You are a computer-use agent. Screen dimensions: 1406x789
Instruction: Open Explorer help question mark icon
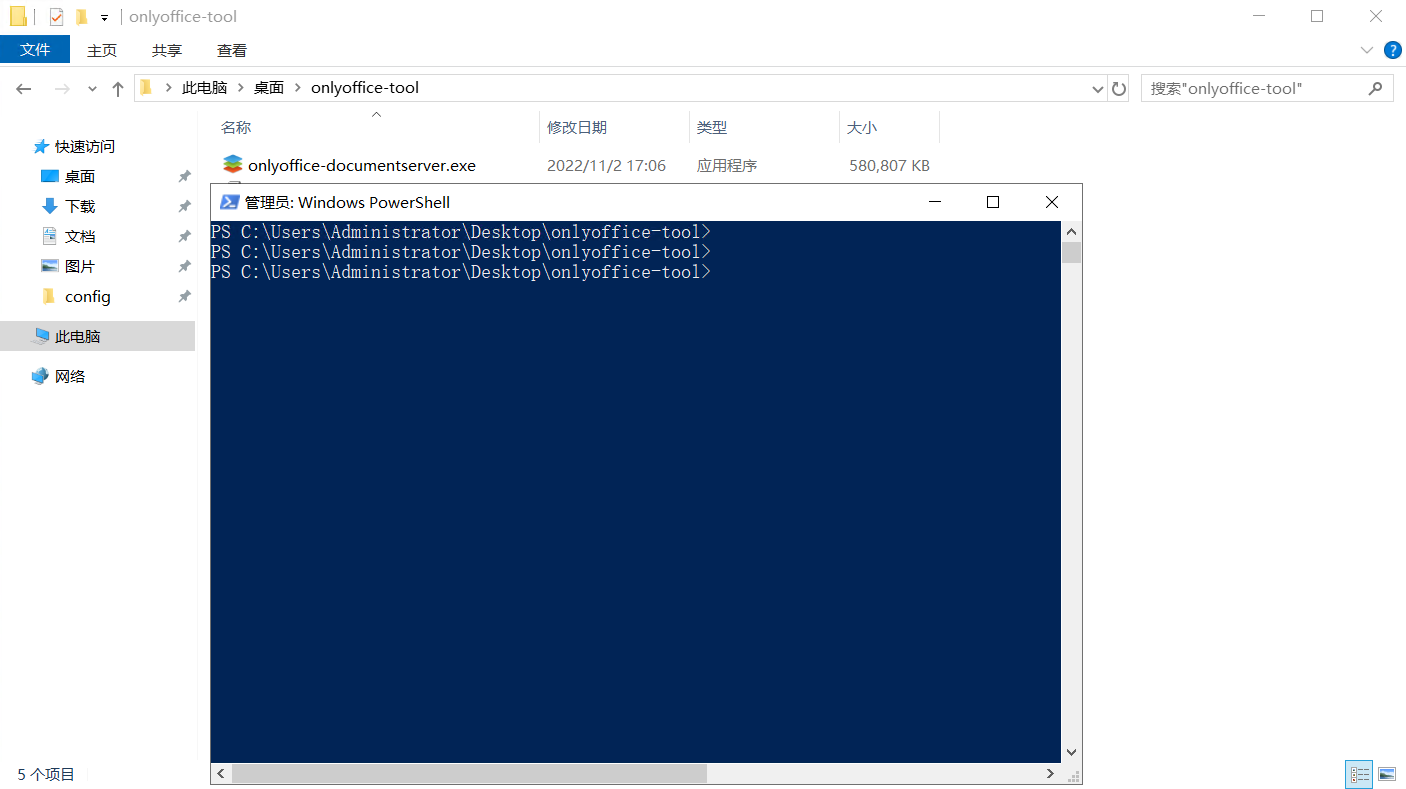(x=1392, y=50)
